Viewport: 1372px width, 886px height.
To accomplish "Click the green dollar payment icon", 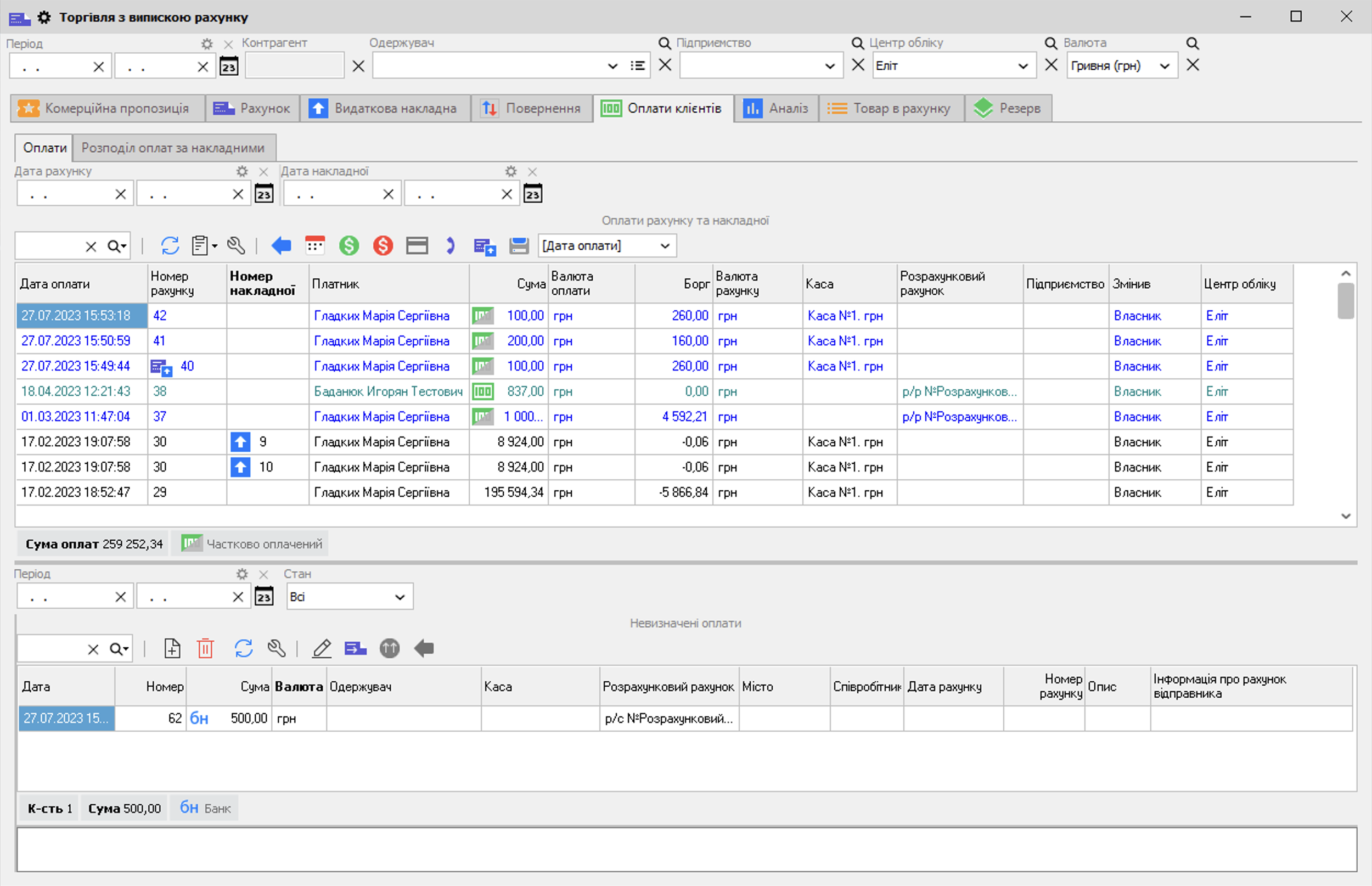I will pos(348,246).
